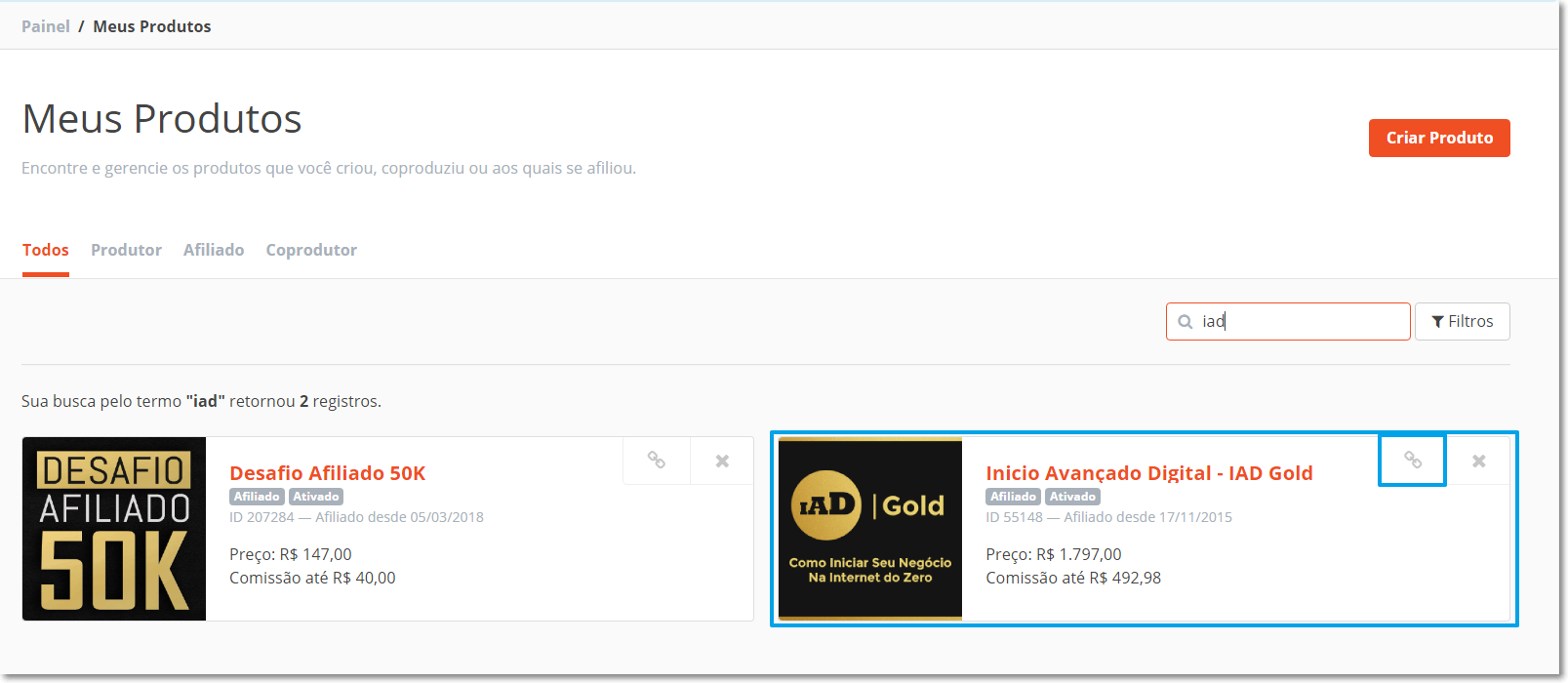The image size is (1568, 683).
Task: Click the page description starting Encontre e gerencie
Action: [x=329, y=168]
